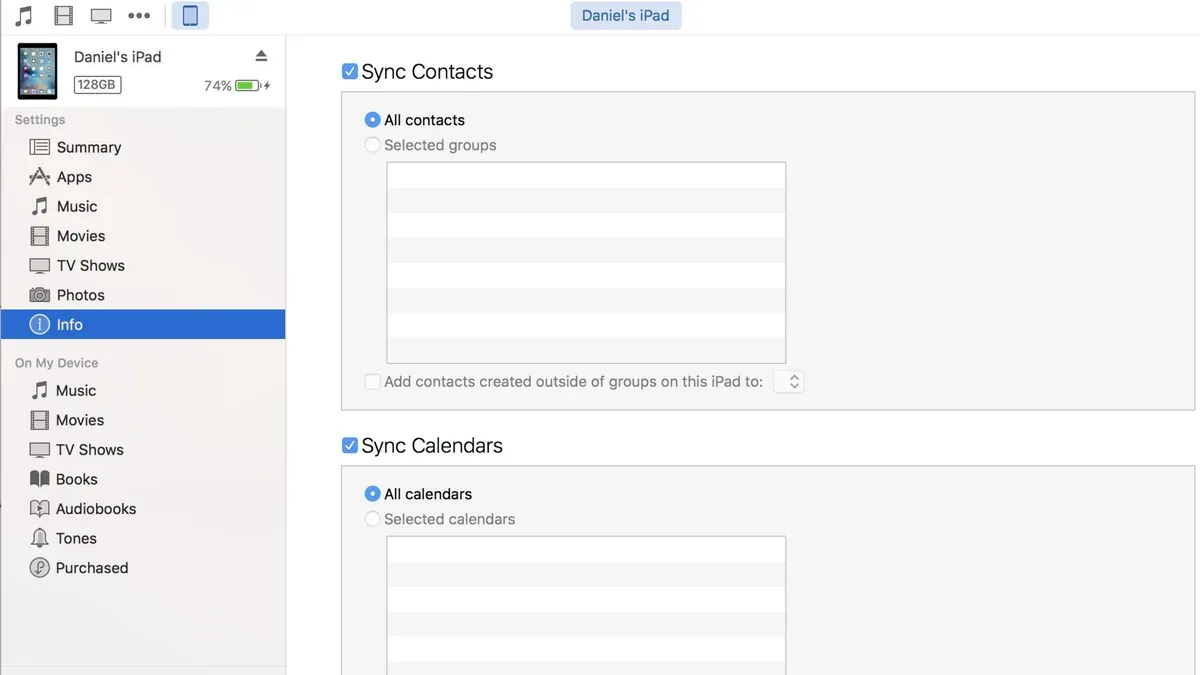Click the 128GB capacity badge
Viewport: 1200px width, 675px height.
97,85
